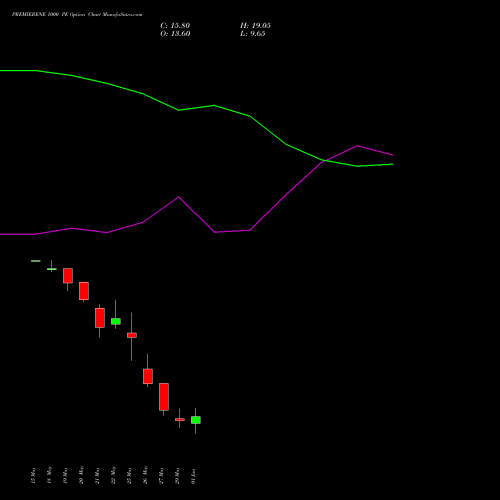Select the 22 May date label
This screenshot has width=500, height=500.
pyautogui.click(x=113, y=475)
